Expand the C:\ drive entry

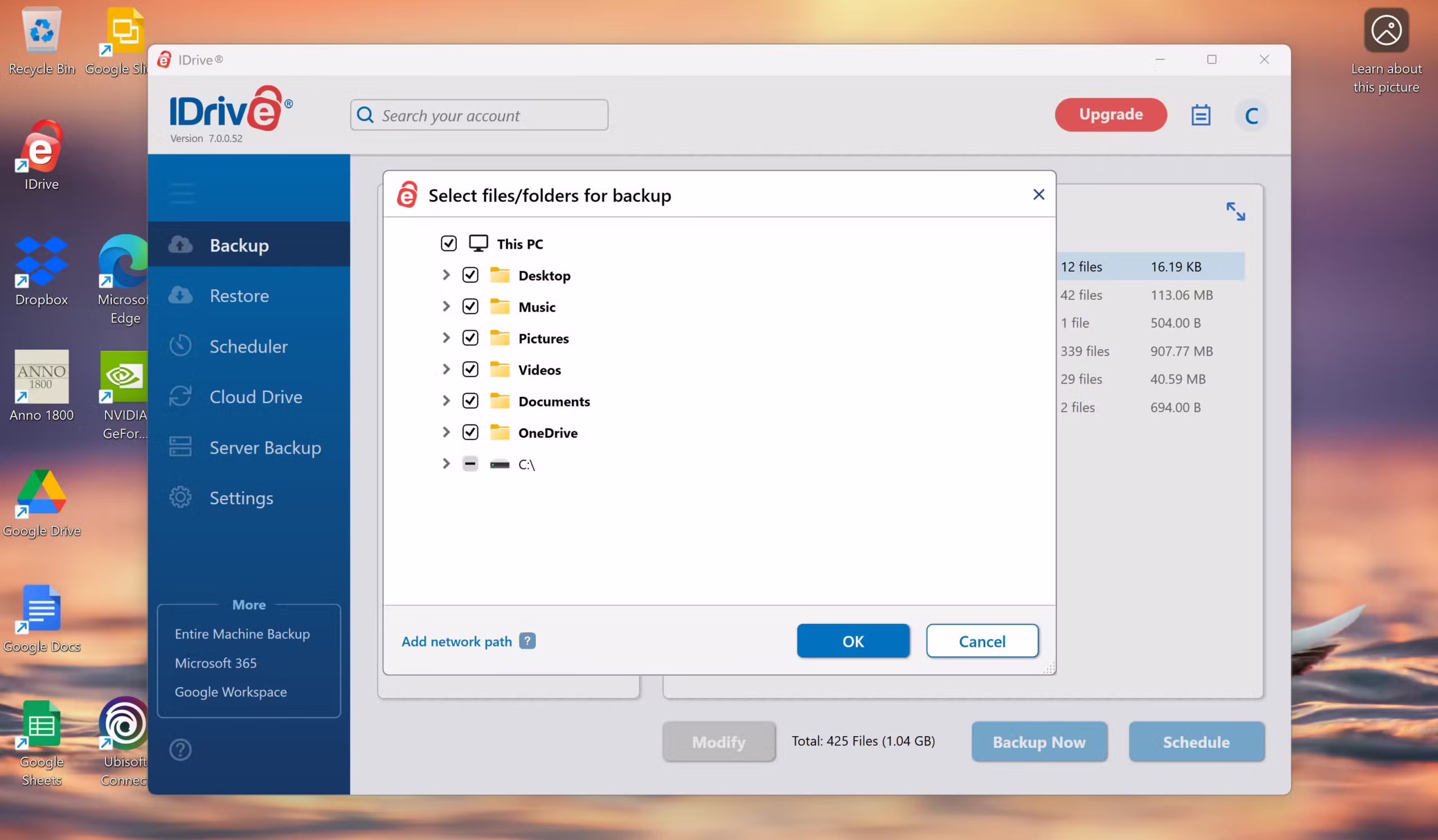[x=445, y=464]
